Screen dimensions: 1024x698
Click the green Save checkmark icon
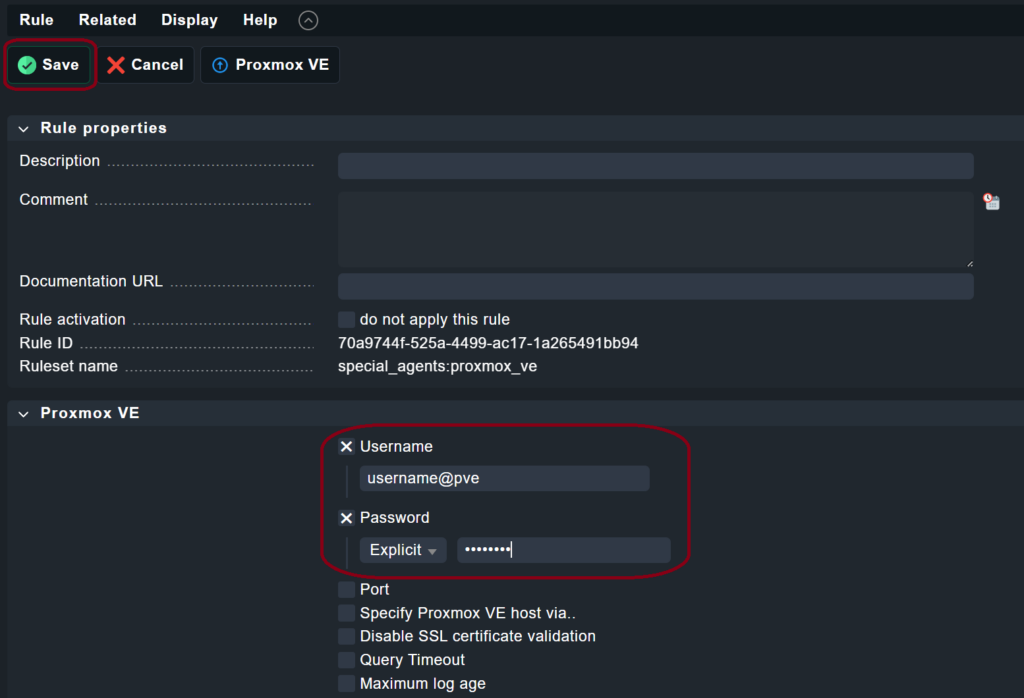tap(27, 65)
